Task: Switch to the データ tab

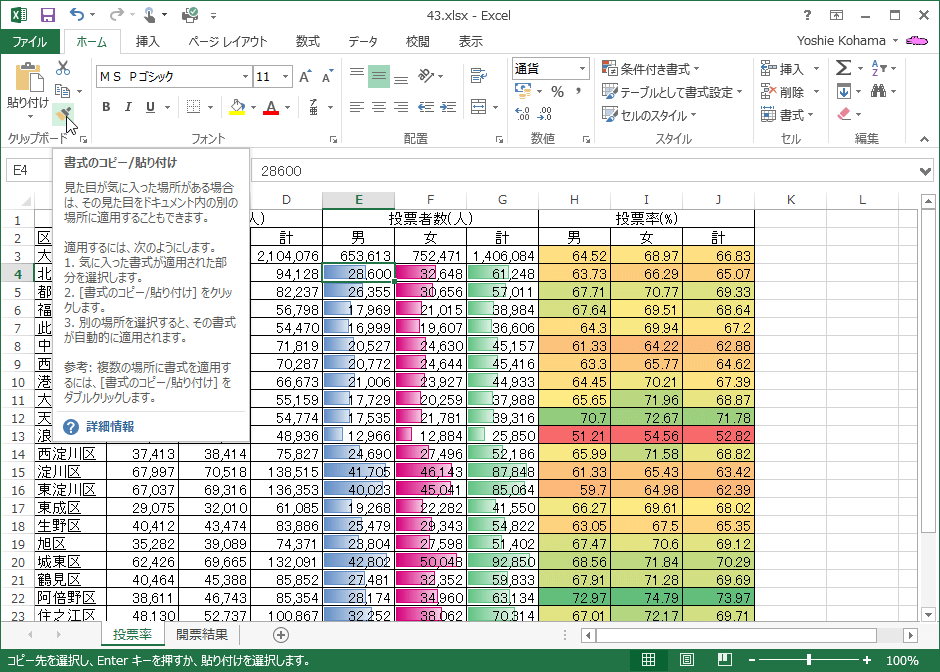Action: coord(363,41)
